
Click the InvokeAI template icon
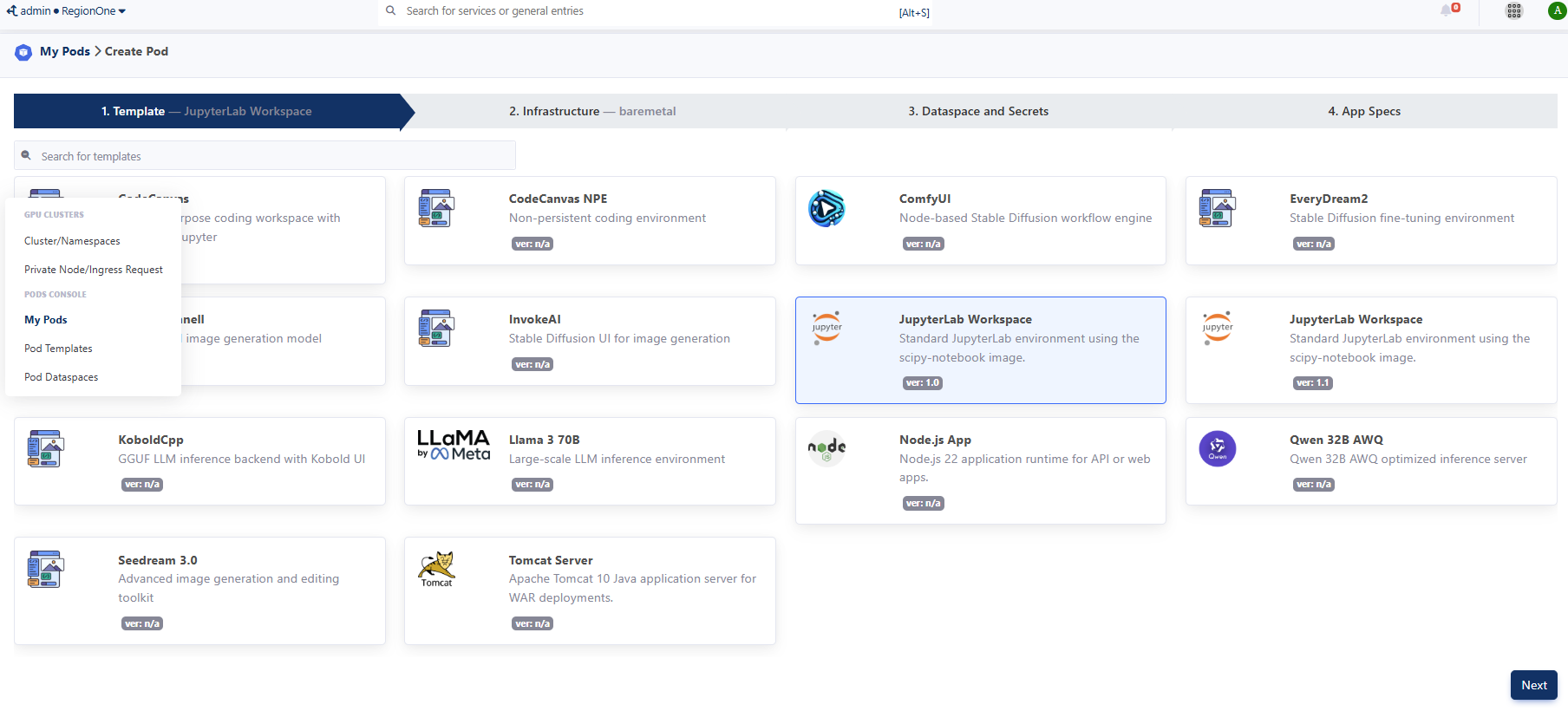pos(436,329)
